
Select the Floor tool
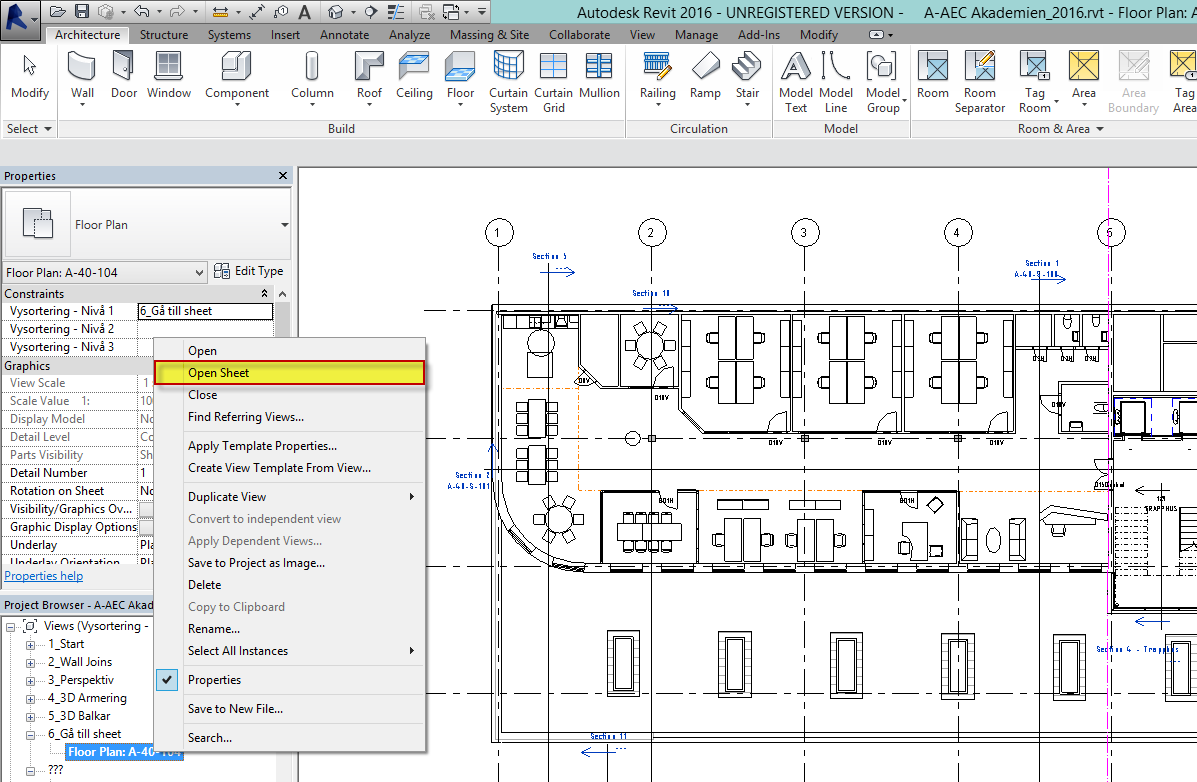(460, 75)
